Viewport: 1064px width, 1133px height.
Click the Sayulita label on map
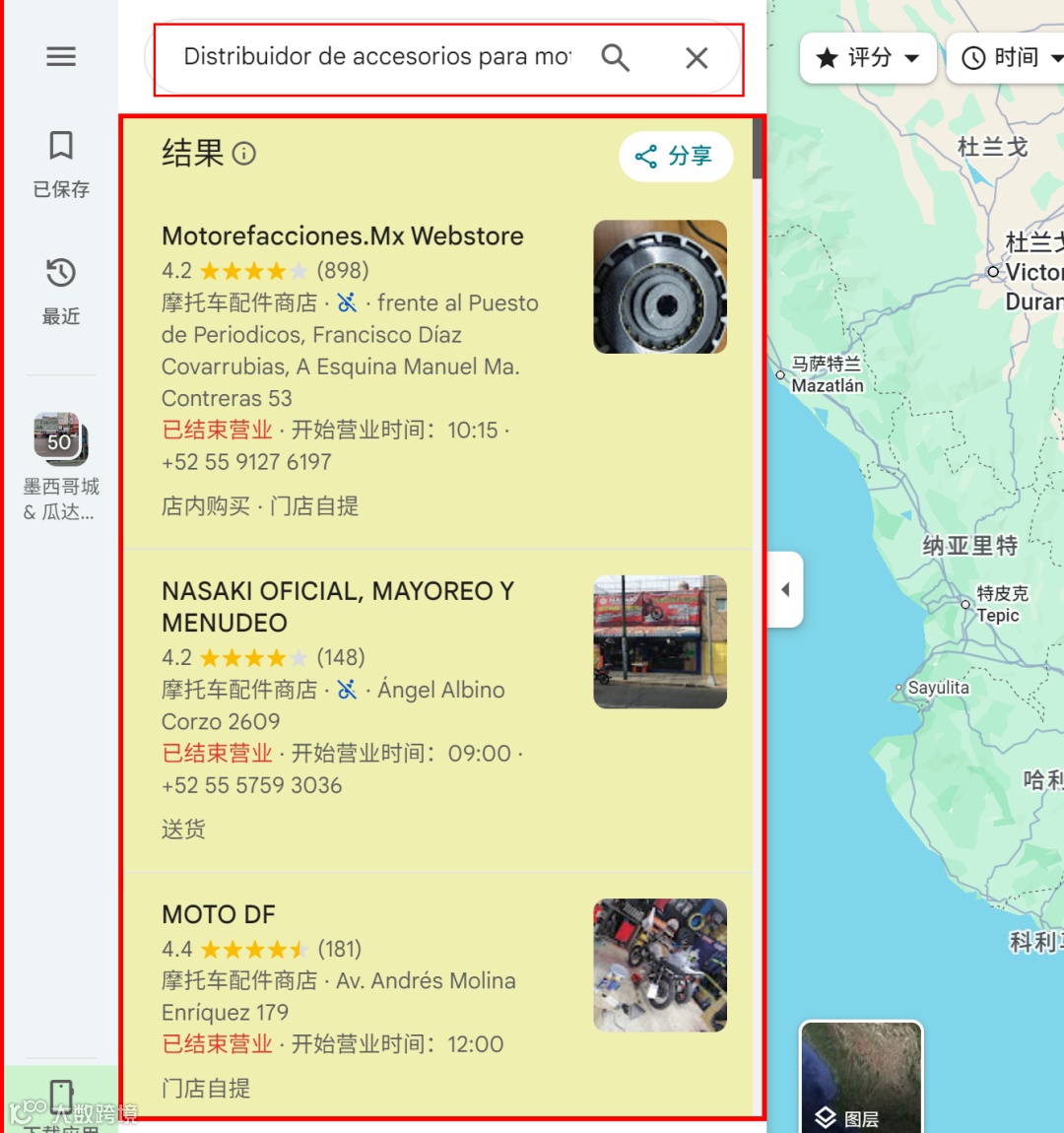point(938,687)
